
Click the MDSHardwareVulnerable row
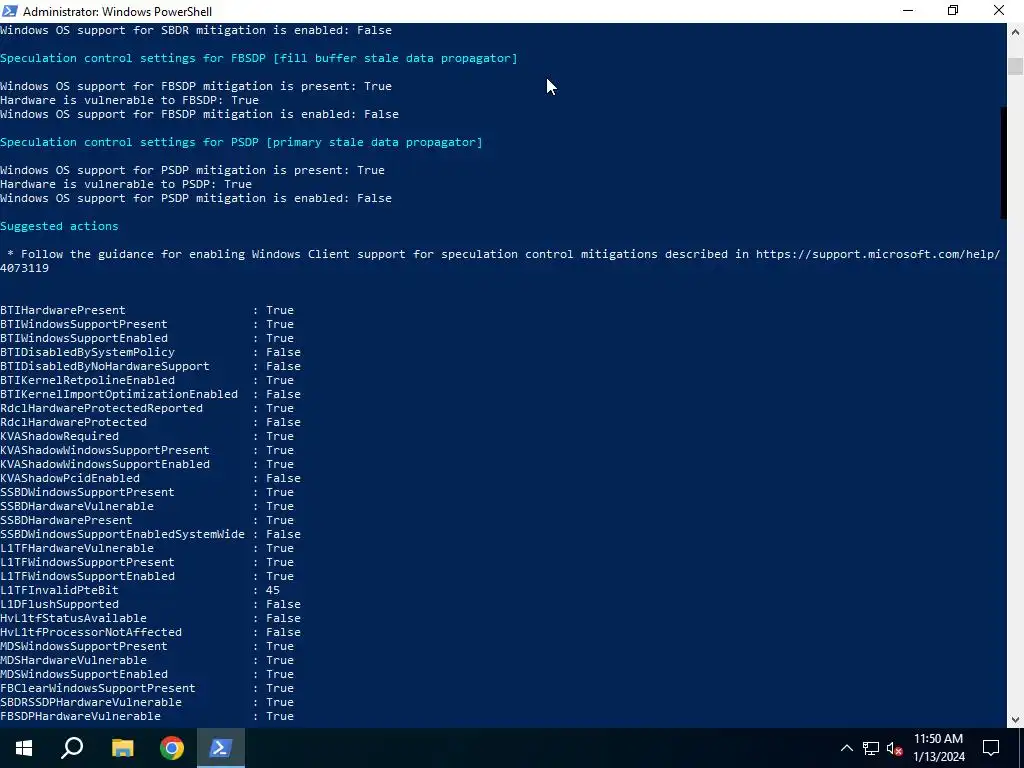[147, 660]
